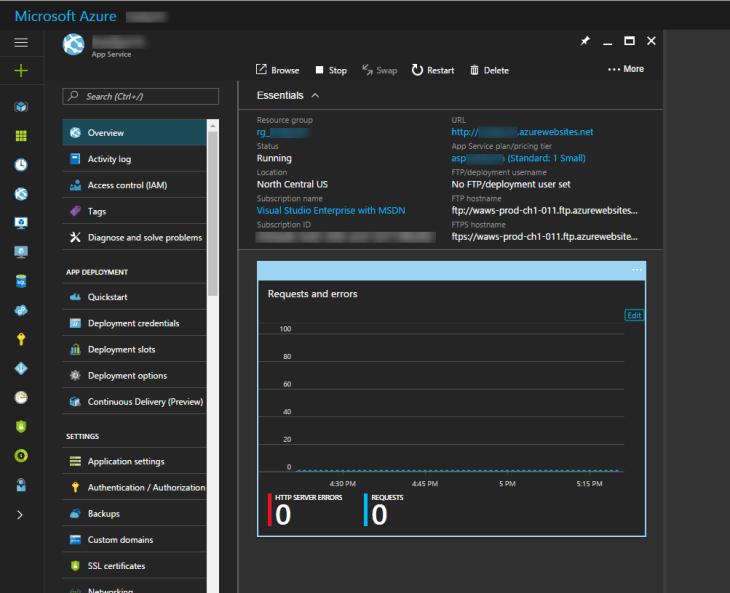Screen dimensions: 730x593
Task: Open the hamburger menu in left sidebar
Action: [21, 42]
